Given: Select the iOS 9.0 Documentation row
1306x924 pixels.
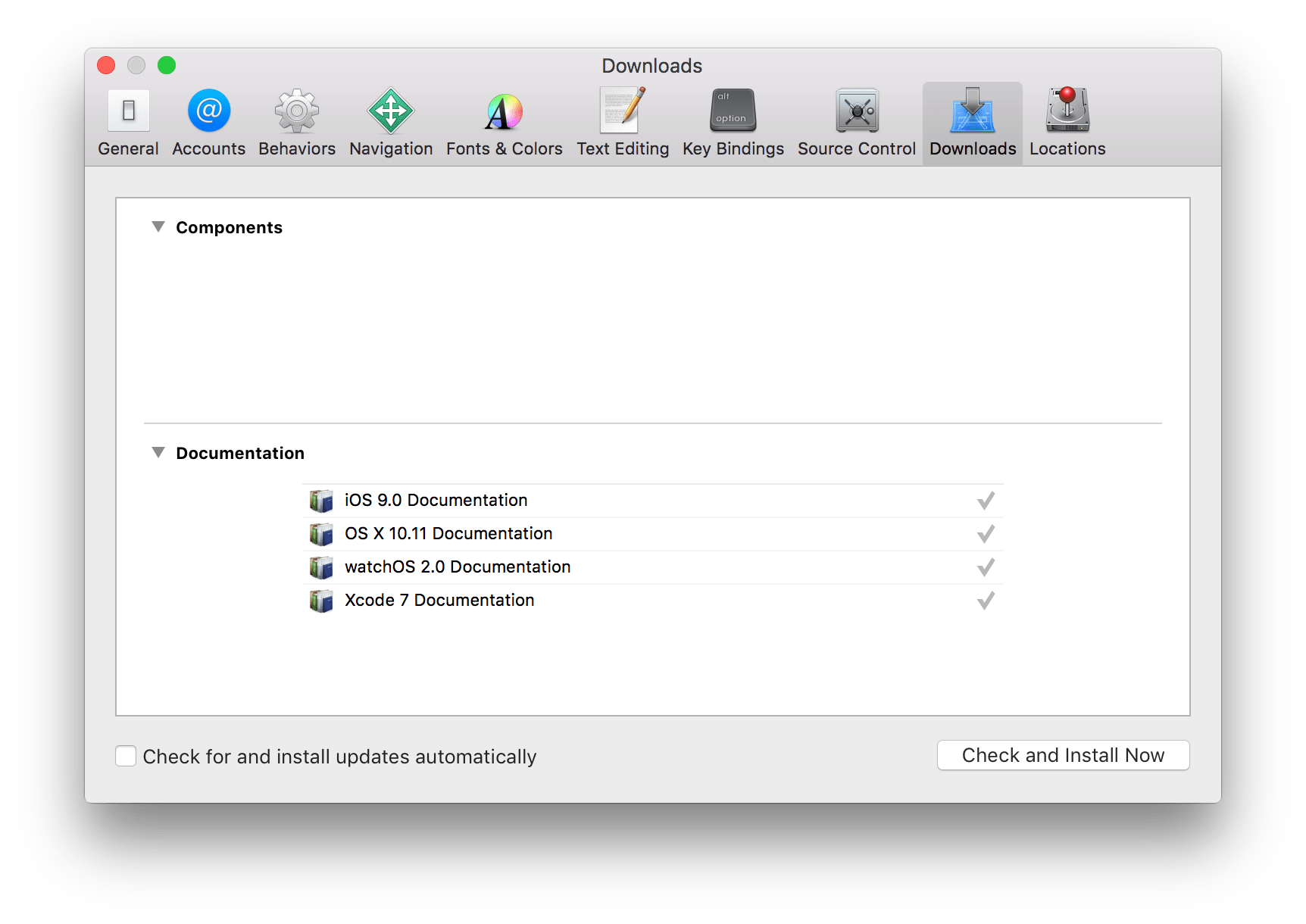Looking at the screenshot, I should coord(653,501).
